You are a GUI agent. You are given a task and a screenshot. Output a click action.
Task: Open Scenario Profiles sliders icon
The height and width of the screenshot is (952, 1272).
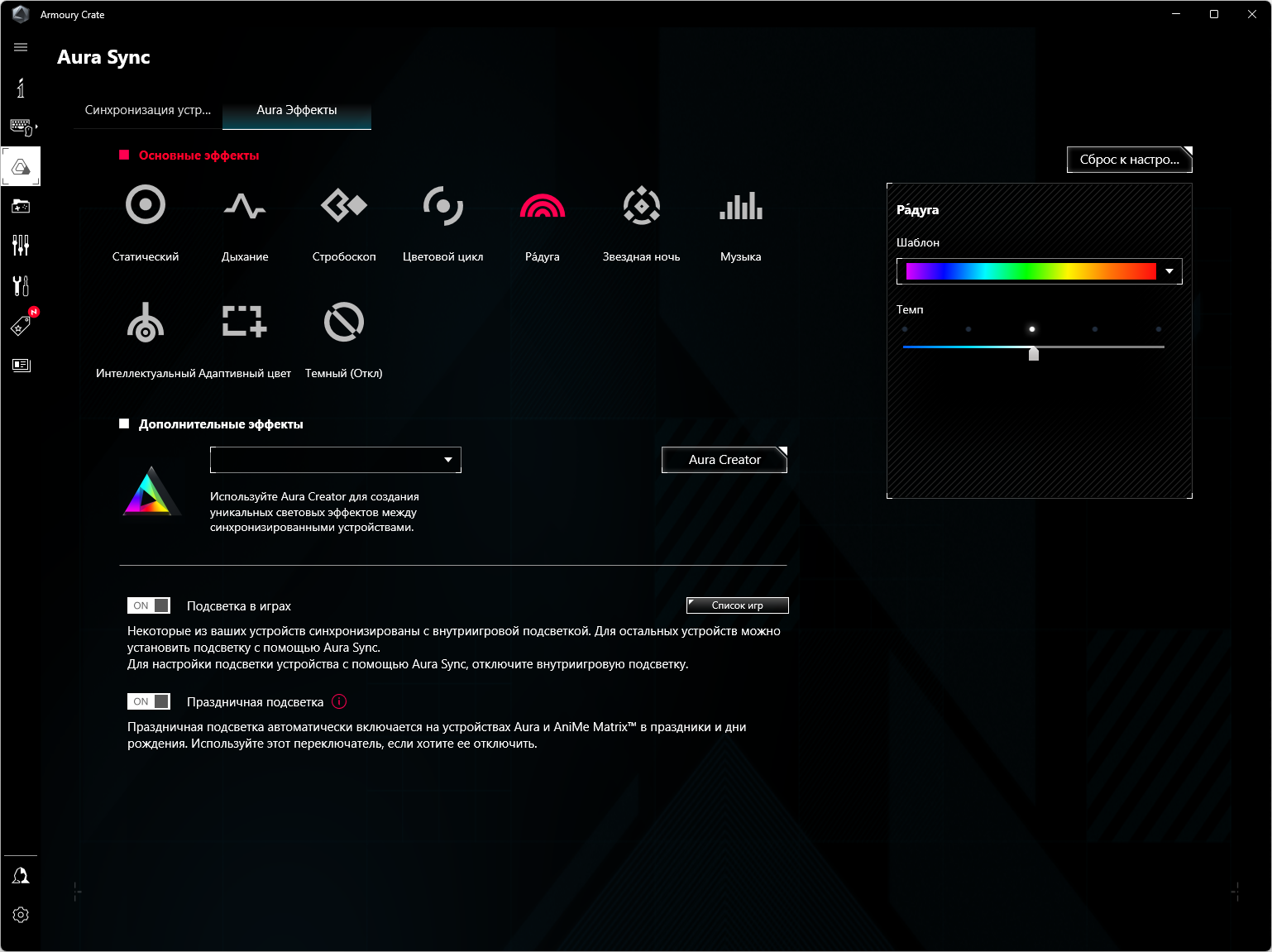point(21,245)
